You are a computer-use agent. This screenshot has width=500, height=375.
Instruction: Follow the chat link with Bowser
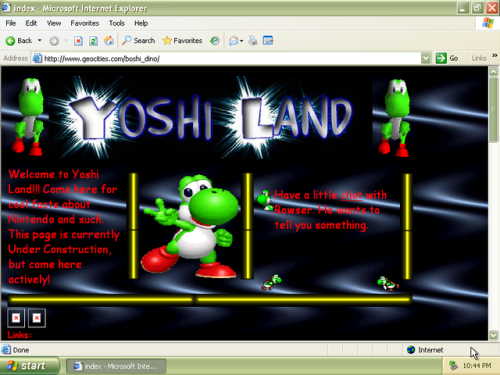point(351,195)
